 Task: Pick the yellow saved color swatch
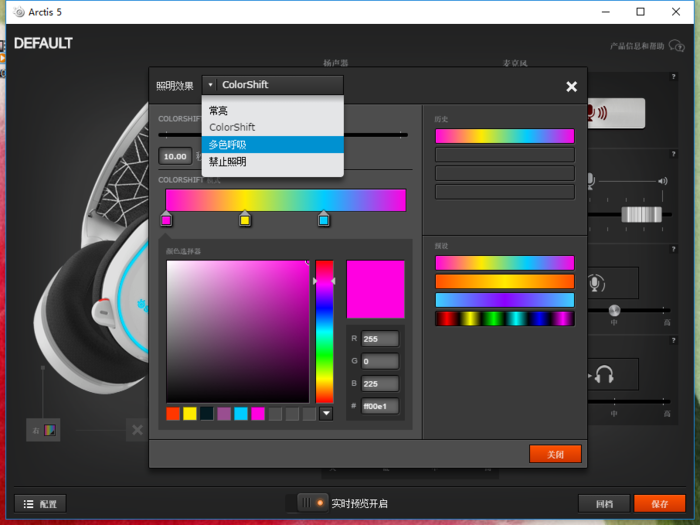click(x=190, y=414)
